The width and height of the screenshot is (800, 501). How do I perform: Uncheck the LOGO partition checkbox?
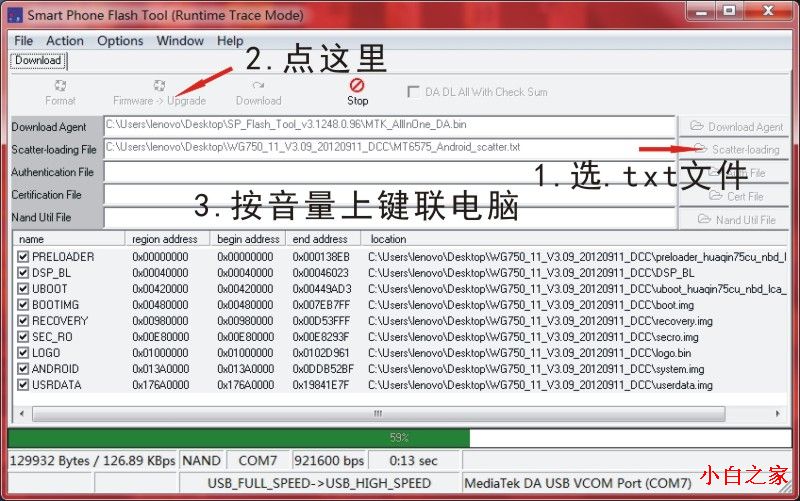point(23,353)
